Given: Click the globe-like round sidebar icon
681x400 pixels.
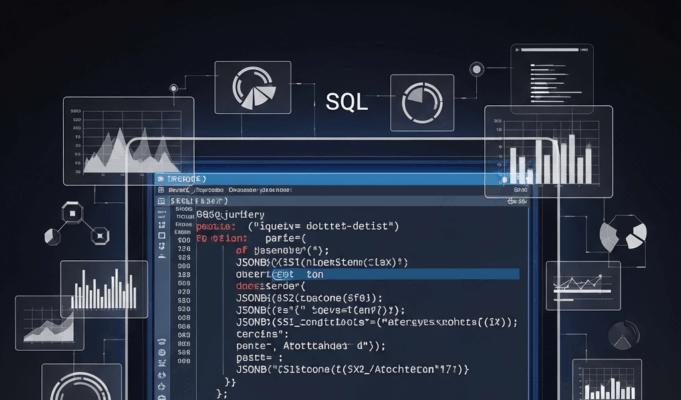Looking at the screenshot, I should point(162,352).
